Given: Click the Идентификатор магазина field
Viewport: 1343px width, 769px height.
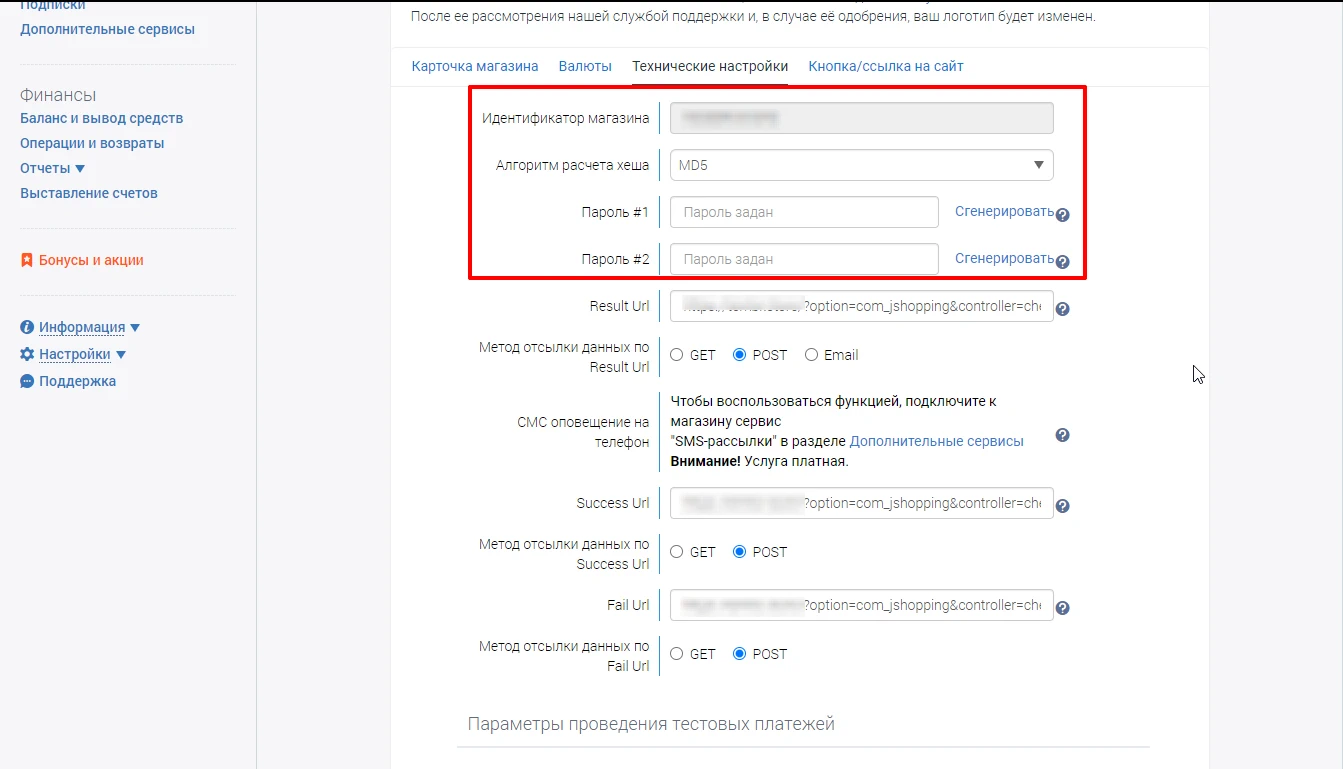Looking at the screenshot, I should coord(861,118).
